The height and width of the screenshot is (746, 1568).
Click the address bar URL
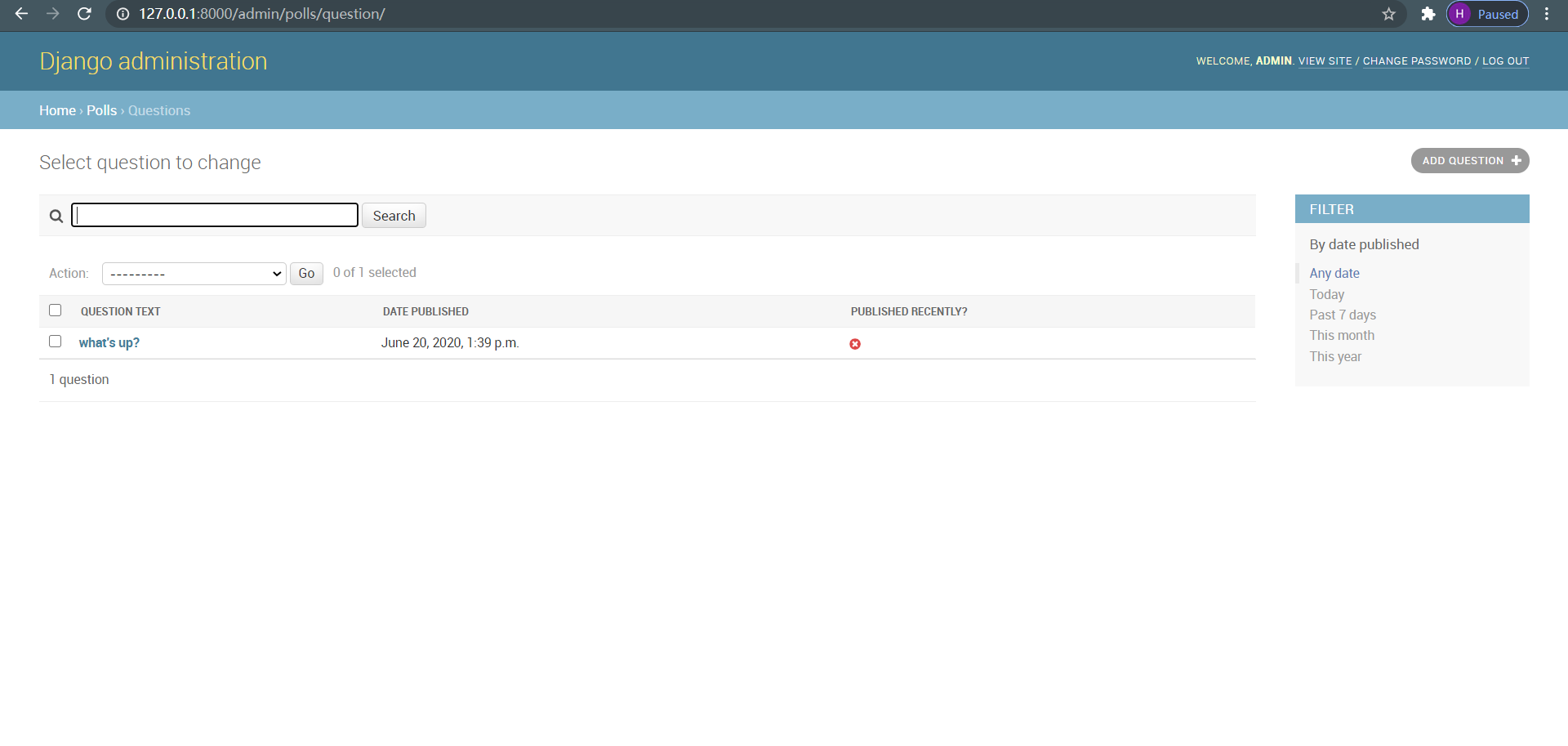click(x=262, y=14)
